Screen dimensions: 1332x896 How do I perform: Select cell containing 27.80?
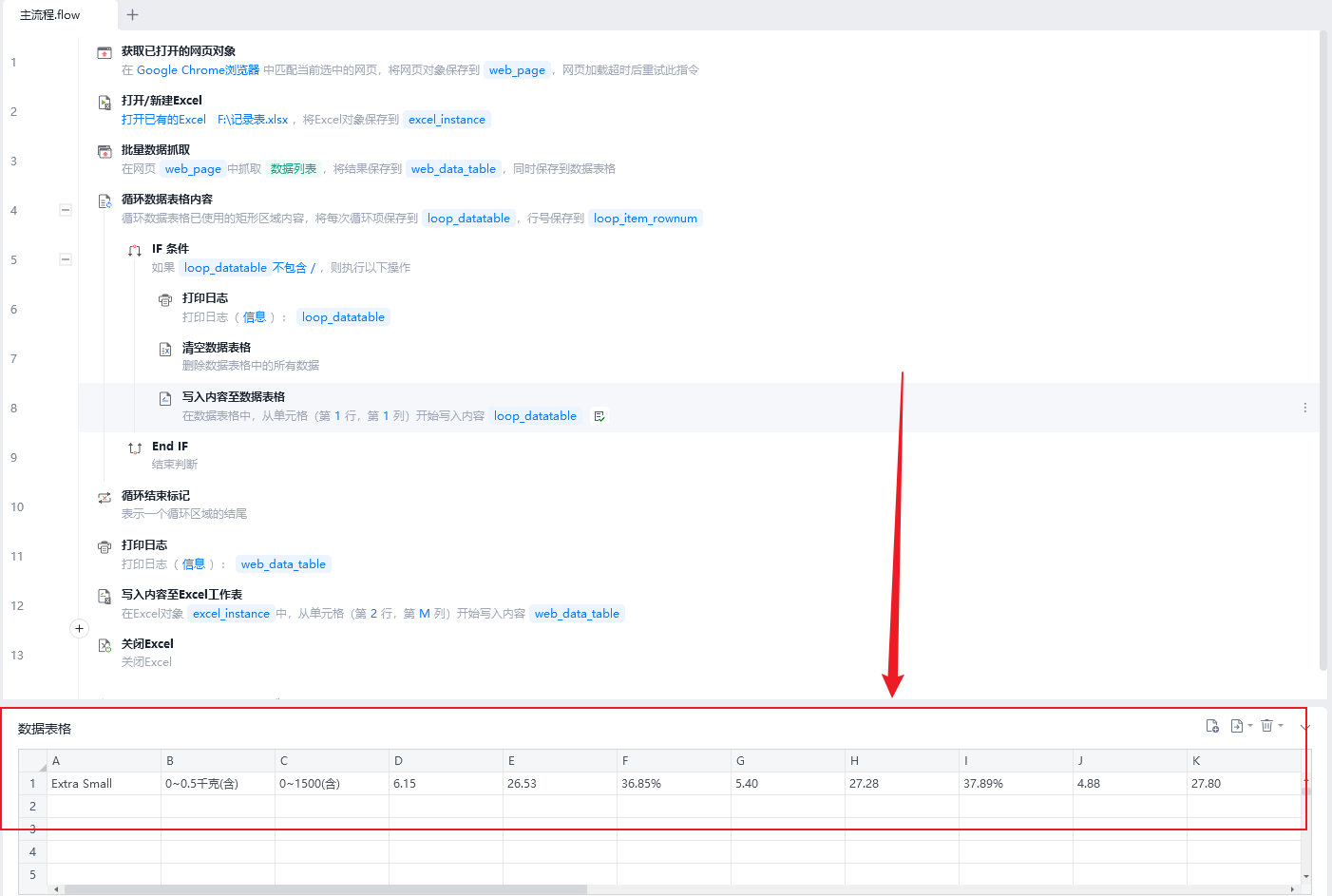coord(1244,784)
